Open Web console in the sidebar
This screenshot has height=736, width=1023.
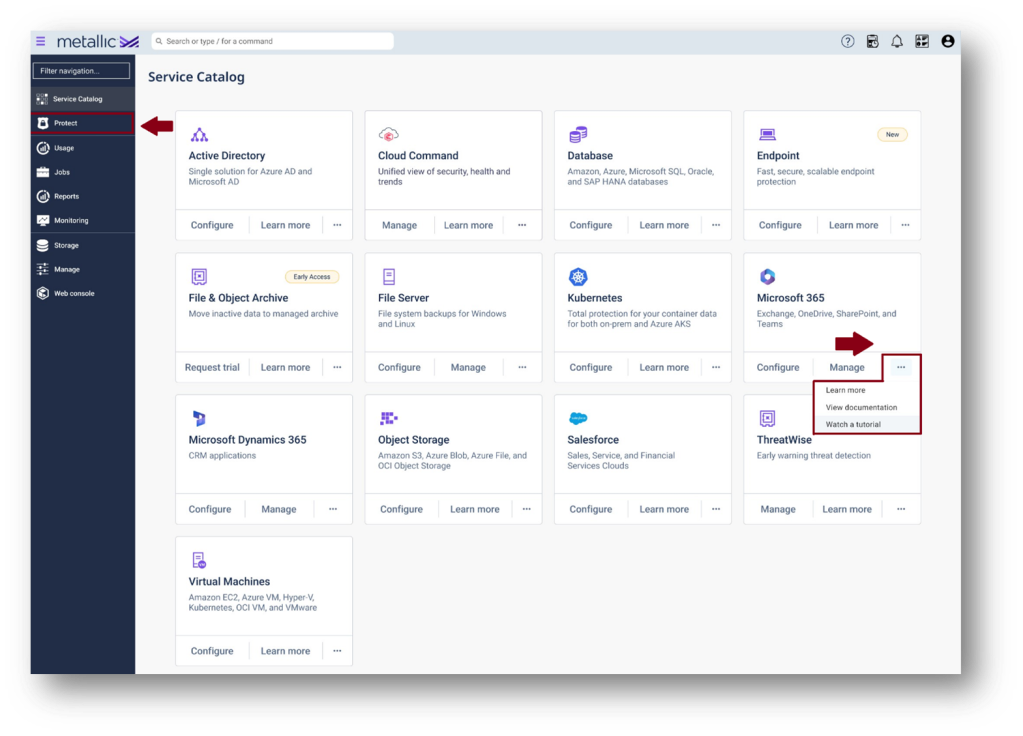[83, 294]
